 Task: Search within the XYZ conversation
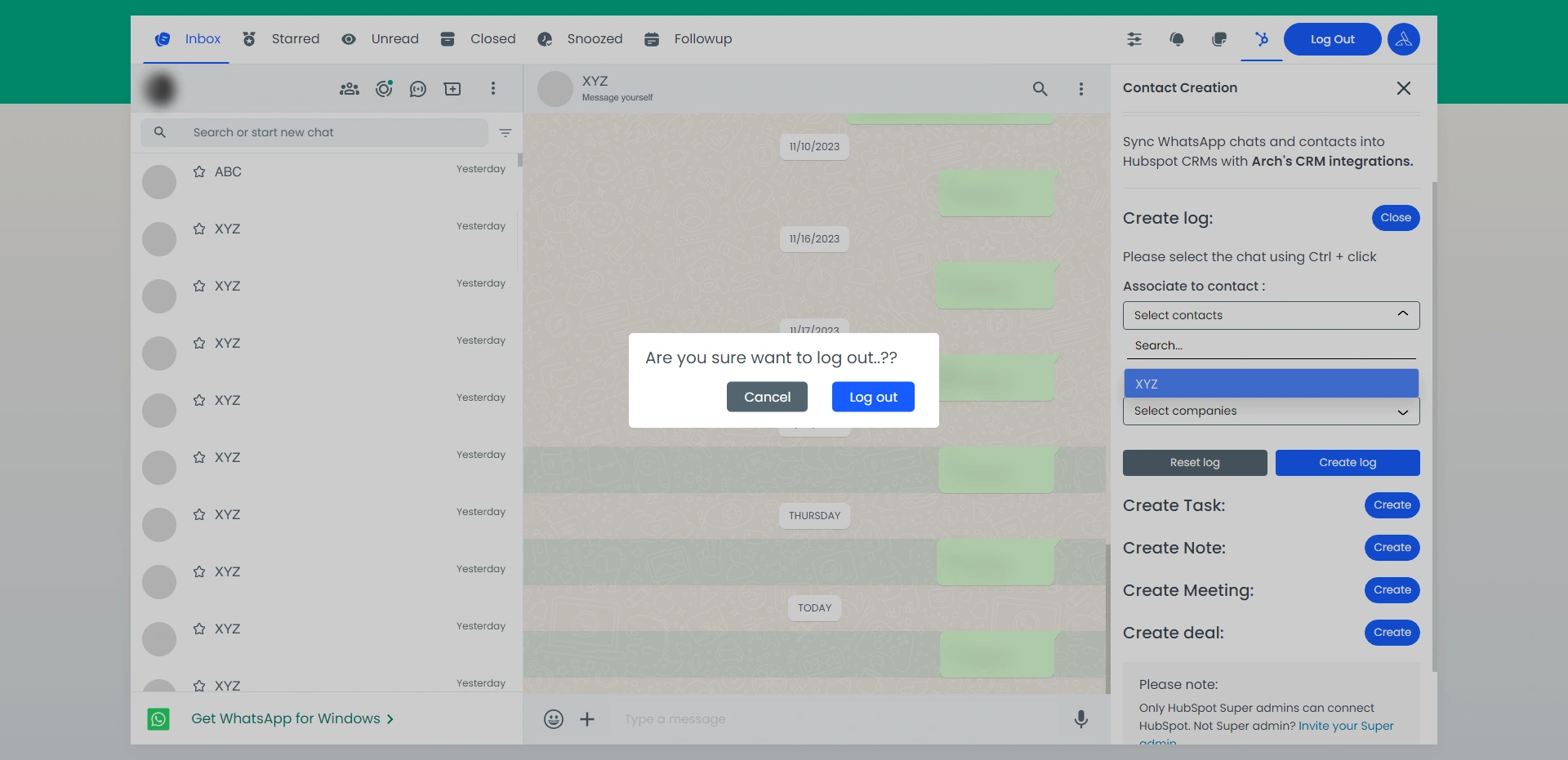click(1040, 89)
